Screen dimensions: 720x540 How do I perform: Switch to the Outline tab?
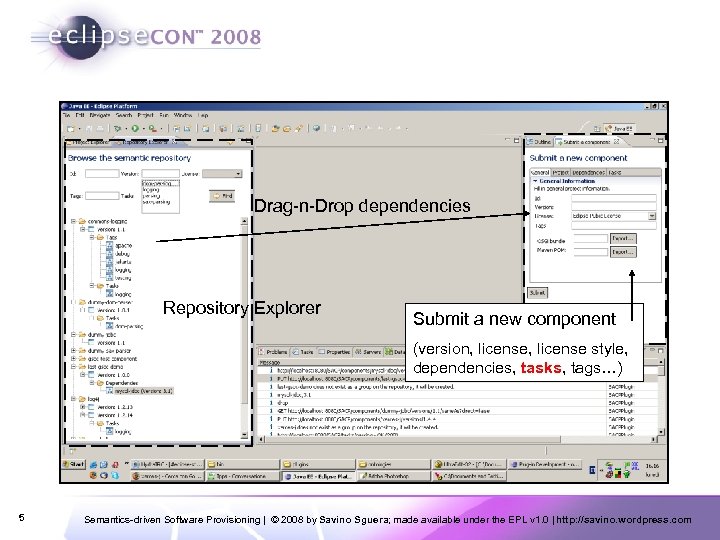tap(540, 142)
